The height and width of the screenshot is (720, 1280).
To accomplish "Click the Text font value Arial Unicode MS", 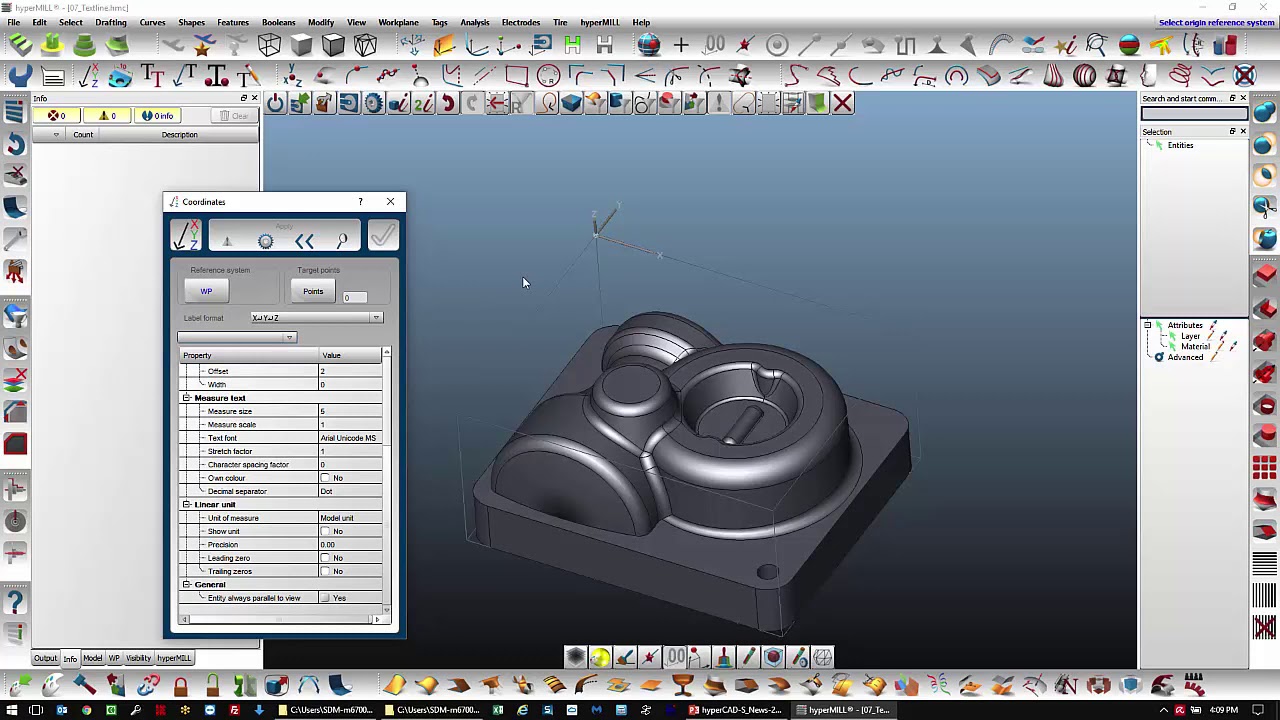I will pyautogui.click(x=349, y=438).
